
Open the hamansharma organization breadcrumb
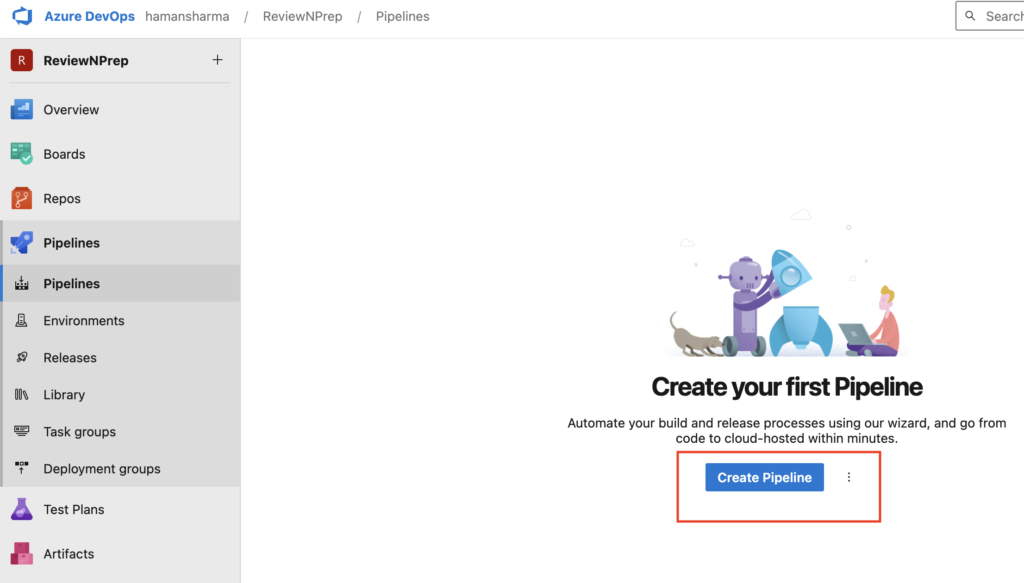(187, 16)
